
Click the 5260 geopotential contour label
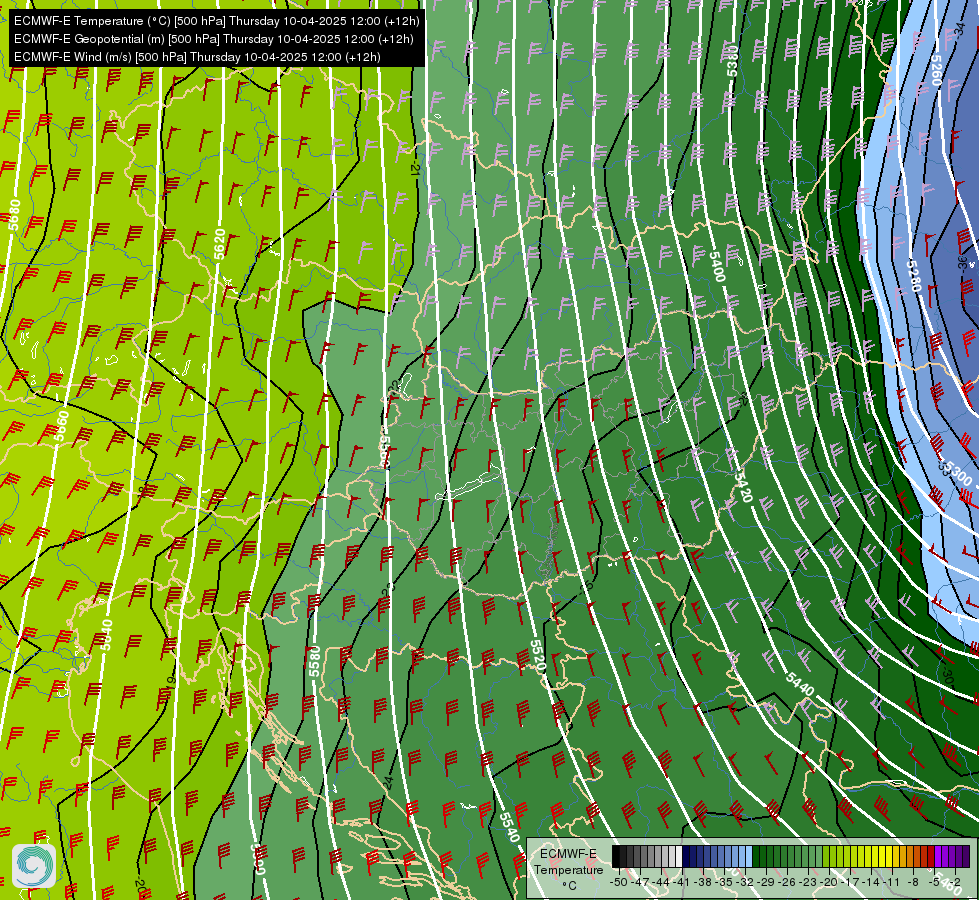(936, 70)
